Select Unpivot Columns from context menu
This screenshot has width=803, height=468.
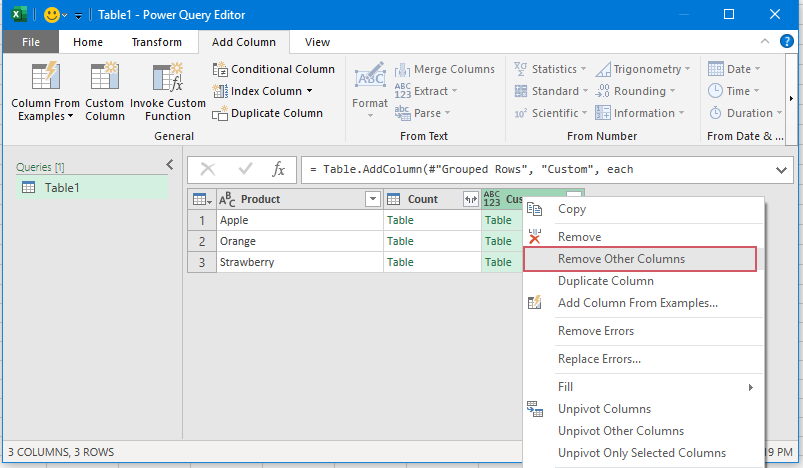(x=604, y=409)
